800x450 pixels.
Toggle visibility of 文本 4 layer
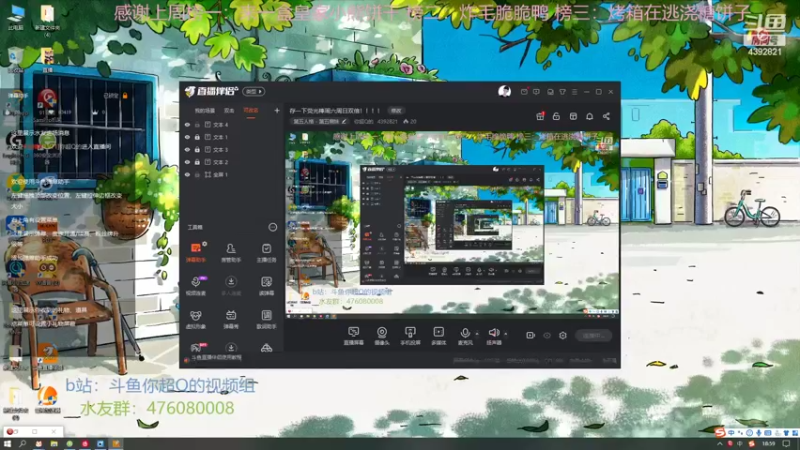click(x=187, y=124)
